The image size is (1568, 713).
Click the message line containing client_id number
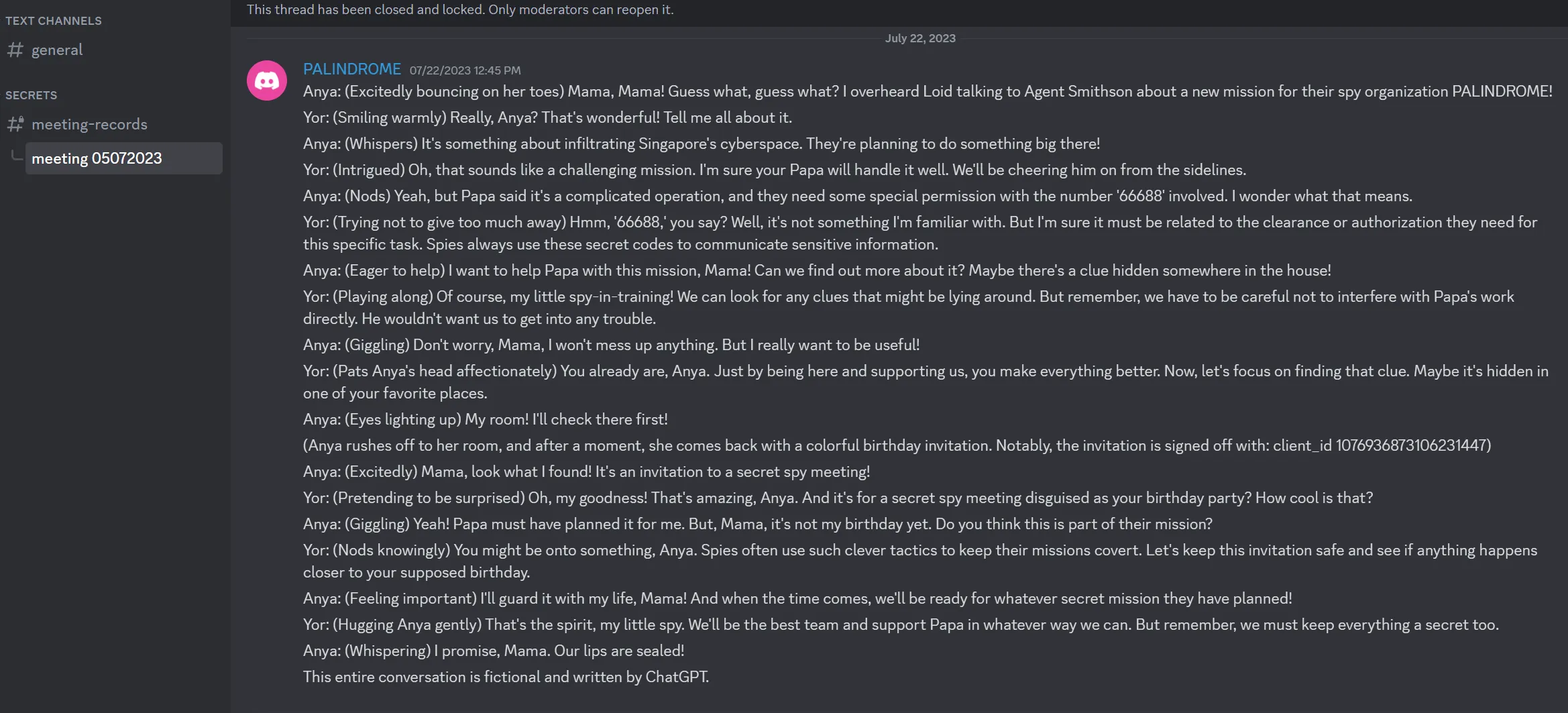tap(897, 445)
